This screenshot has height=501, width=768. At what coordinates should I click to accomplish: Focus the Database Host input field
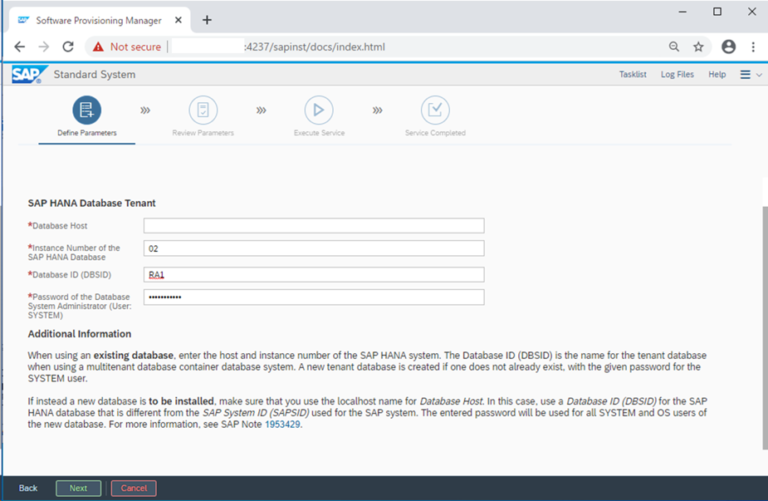(314, 226)
